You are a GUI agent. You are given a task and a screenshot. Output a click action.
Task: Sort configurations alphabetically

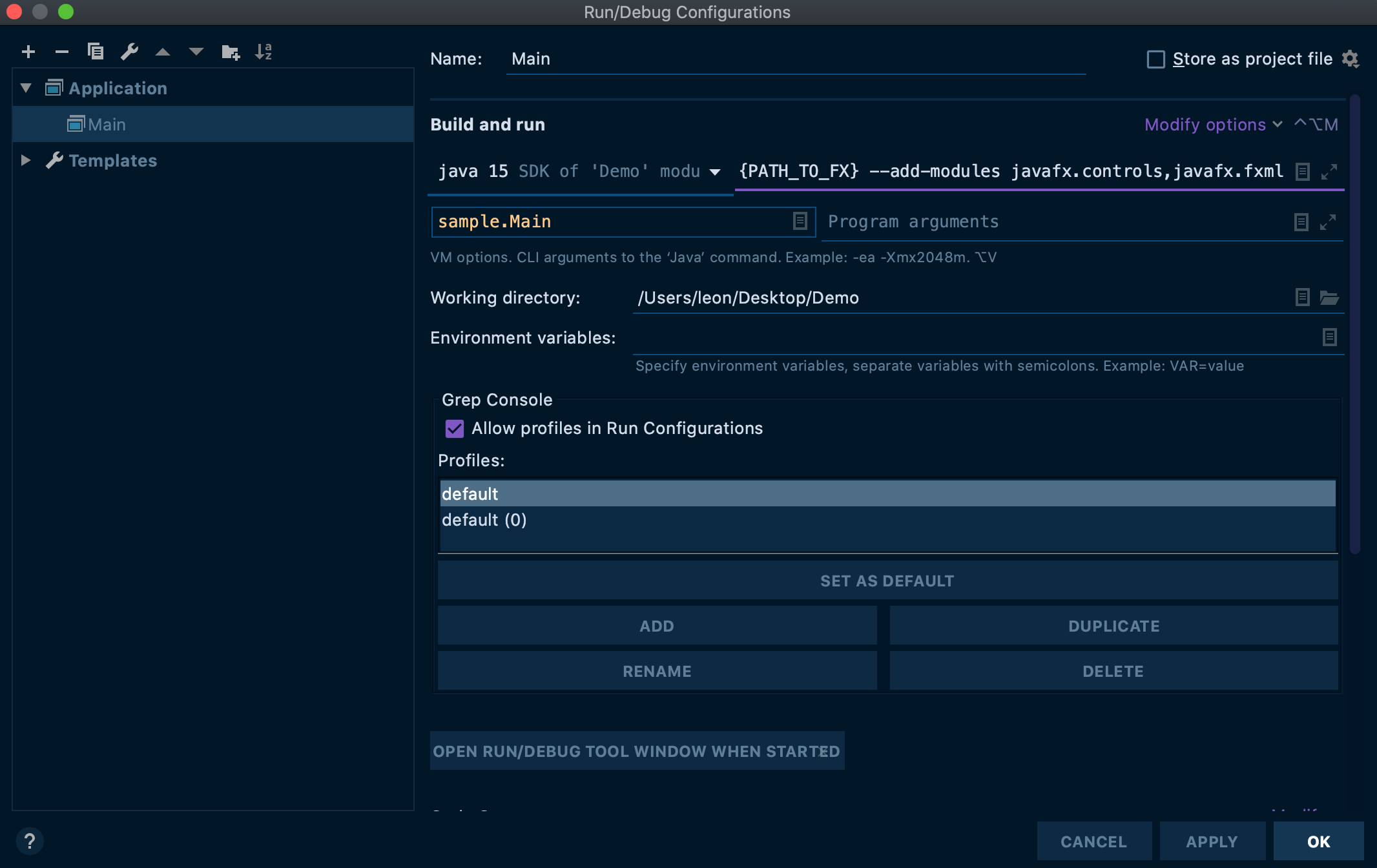pyautogui.click(x=263, y=52)
